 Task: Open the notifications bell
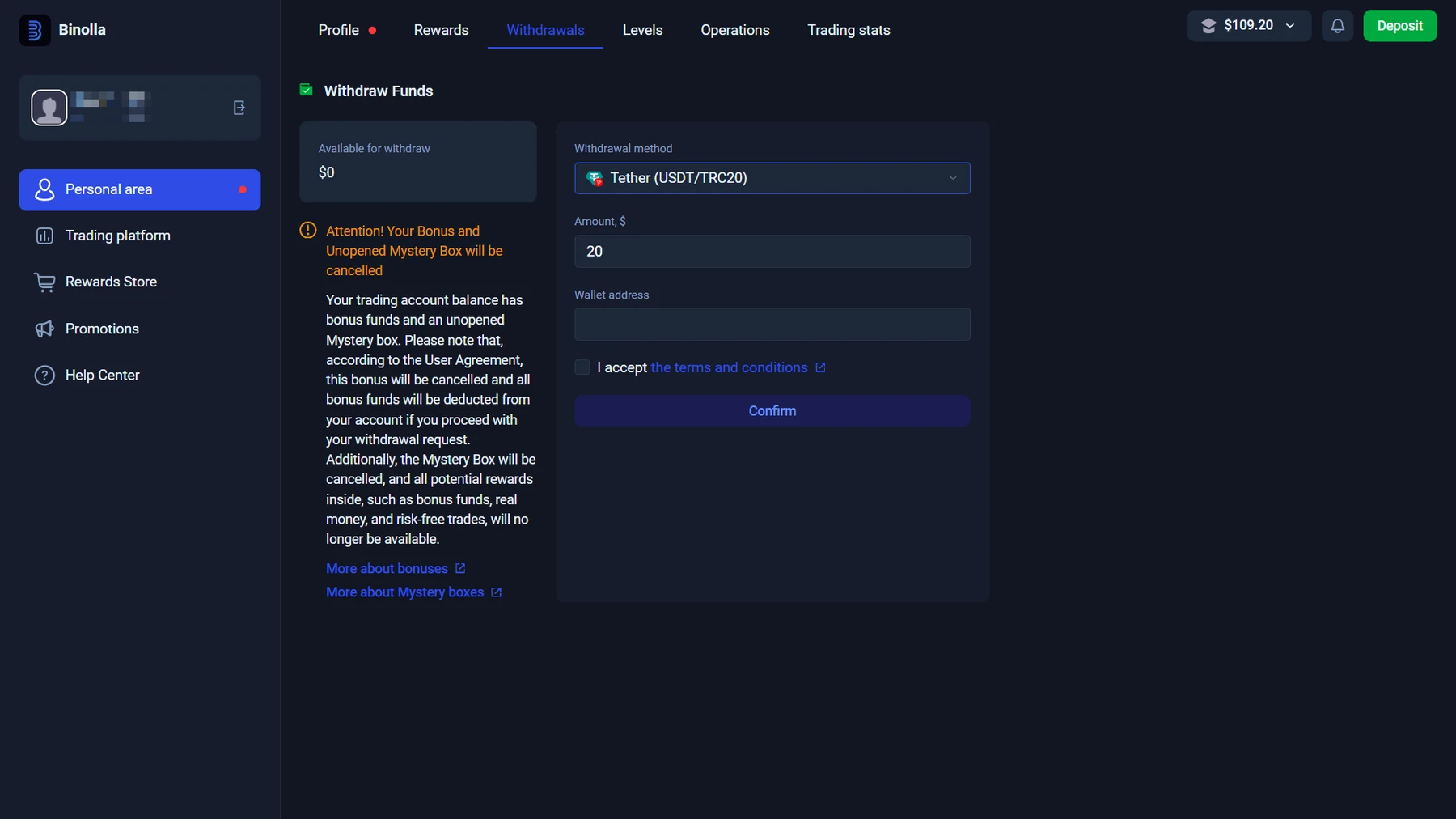(1338, 26)
